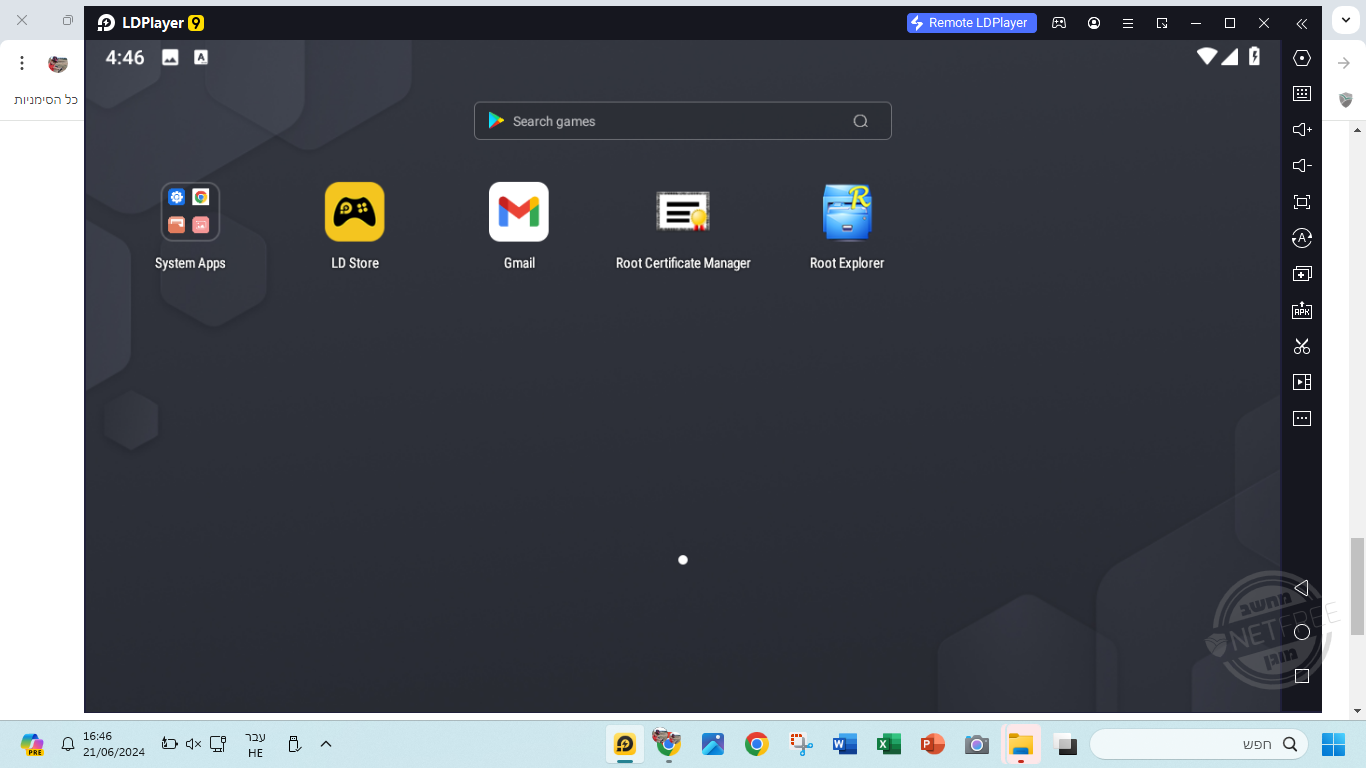
Task: Expand the system tray hidden icons chevron
Action: click(x=325, y=744)
